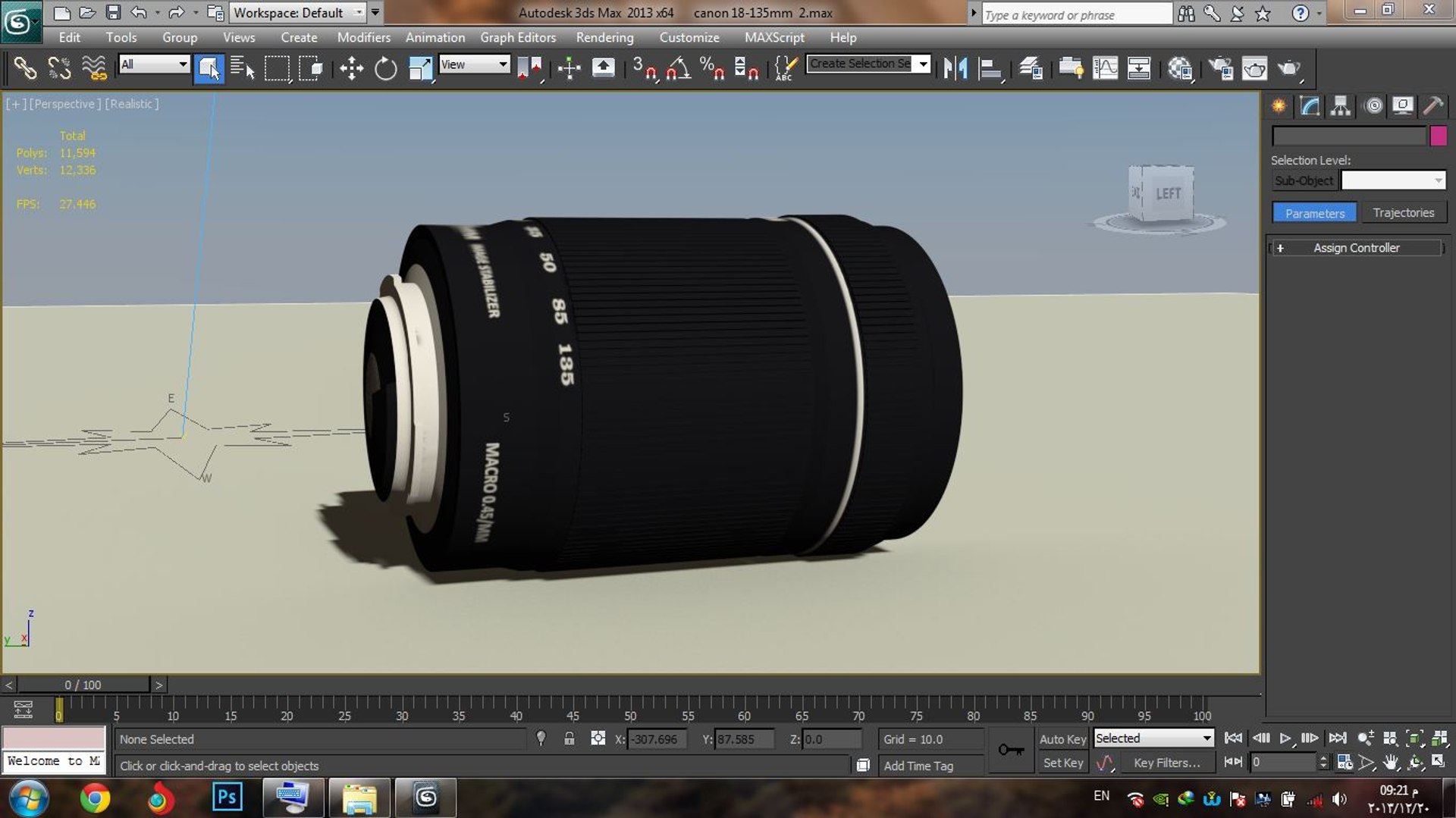The image size is (1456, 818).
Task: Click Select and Manipulate icon
Action: point(569,68)
